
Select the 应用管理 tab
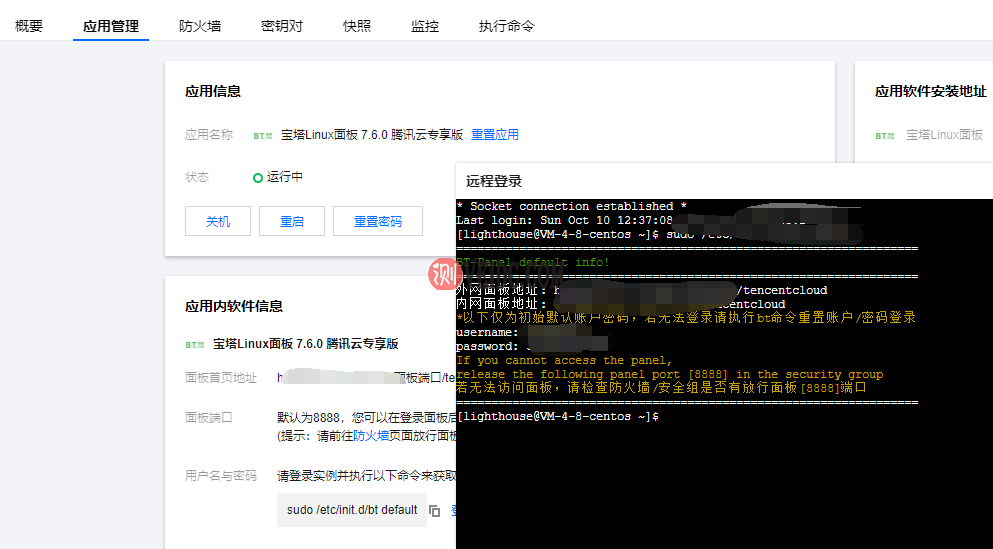(111, 26)
